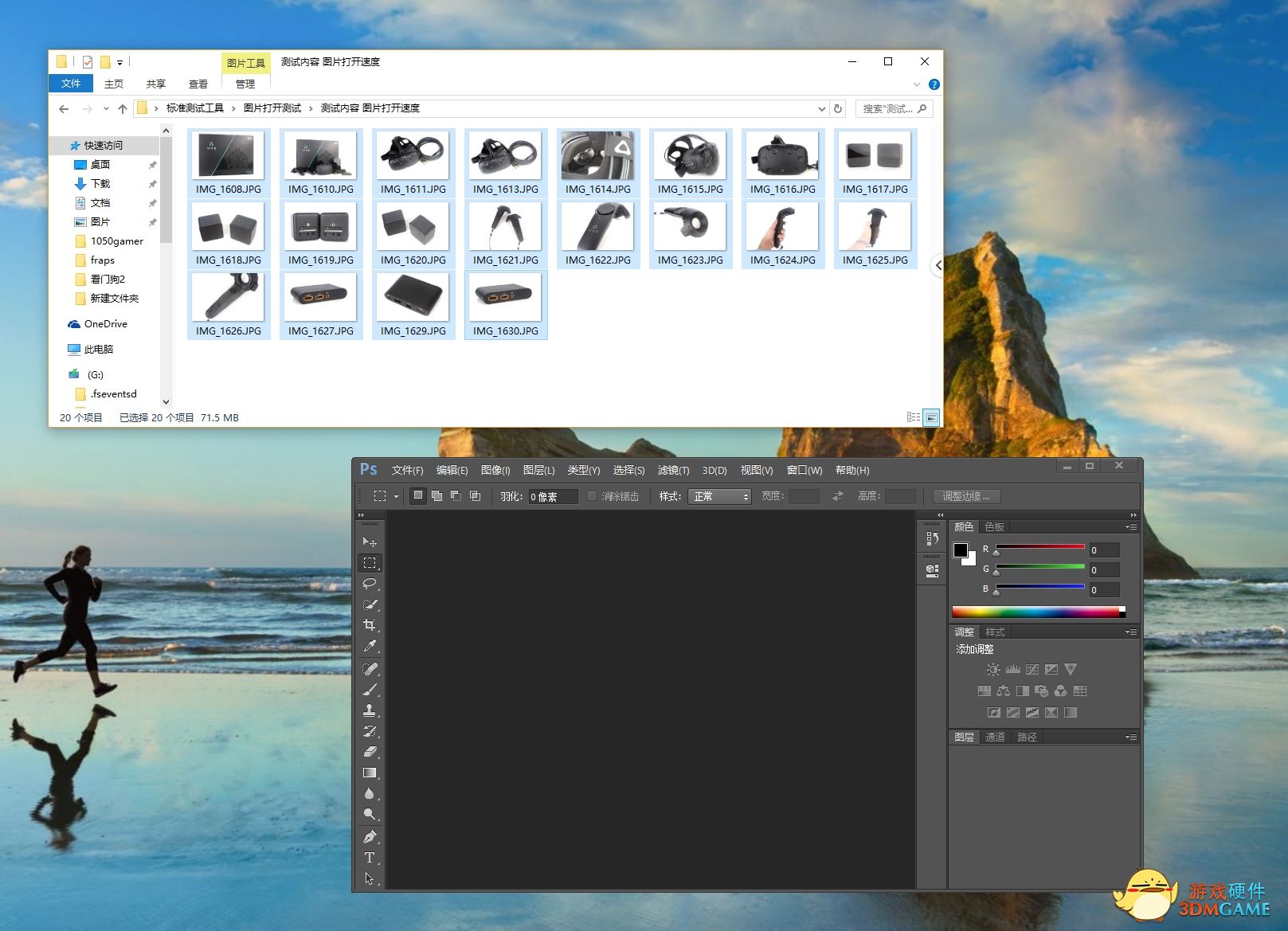Open the style (样式) dropdown set to 正常
Image resolution: width=1288 pixels, height=931 pixels.
click(x=720, y=496)
